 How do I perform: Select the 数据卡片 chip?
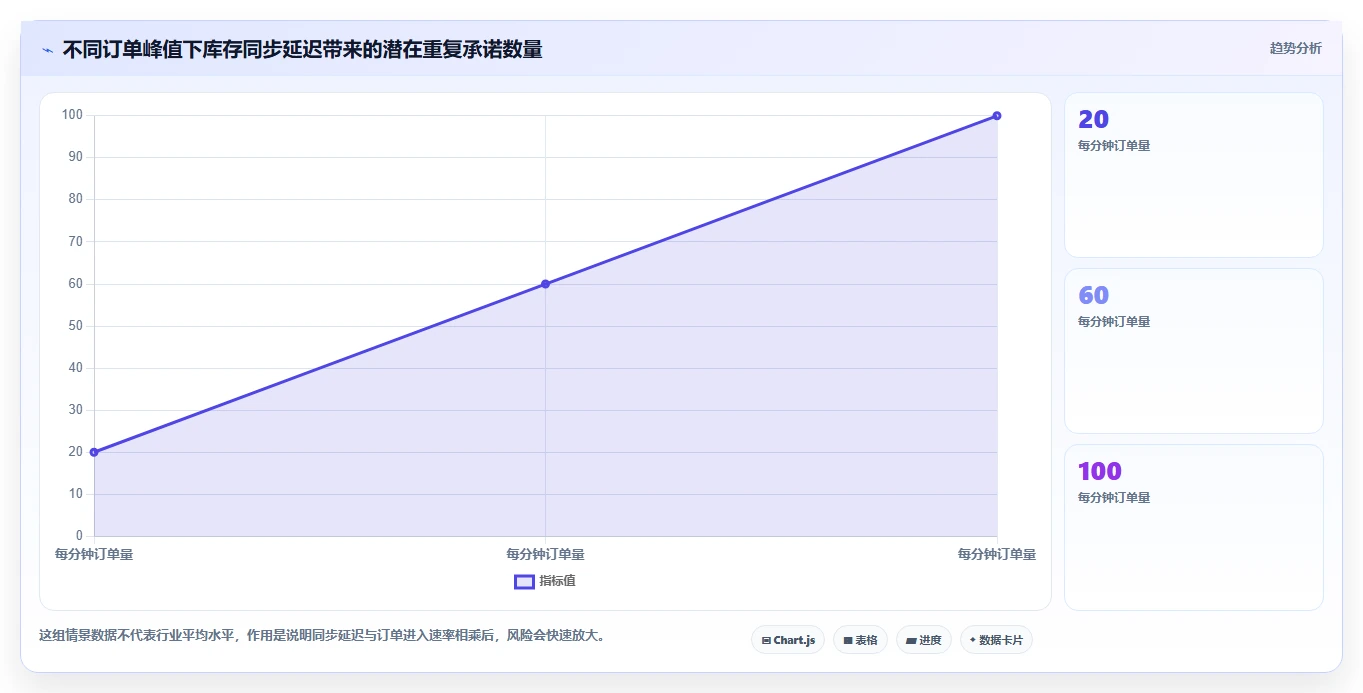tap(996, 640)
